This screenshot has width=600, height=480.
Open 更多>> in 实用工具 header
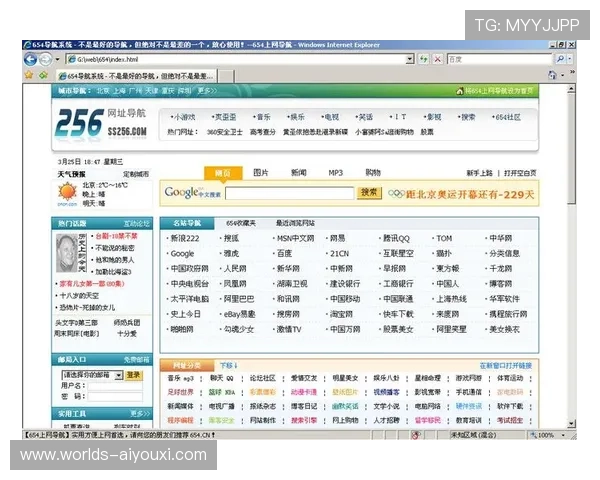140,414
